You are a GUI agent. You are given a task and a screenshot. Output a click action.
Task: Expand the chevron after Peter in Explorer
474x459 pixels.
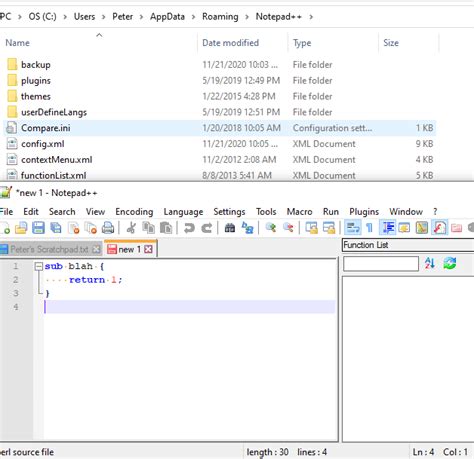pyautogui.click(x=141, y=17)
